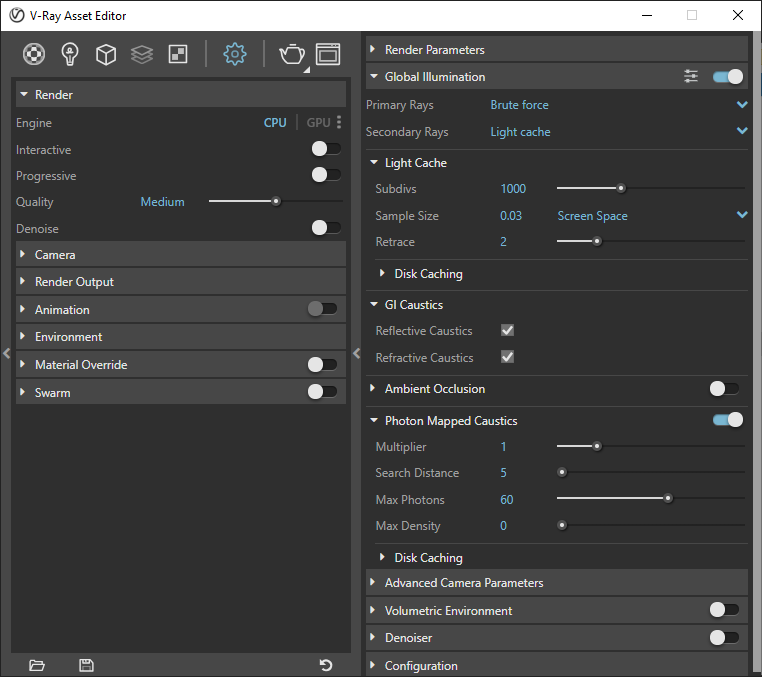The height and width of the screenshot is (677, 762).
Task: Show the frame buffer window icon
Action: (328, 54)
